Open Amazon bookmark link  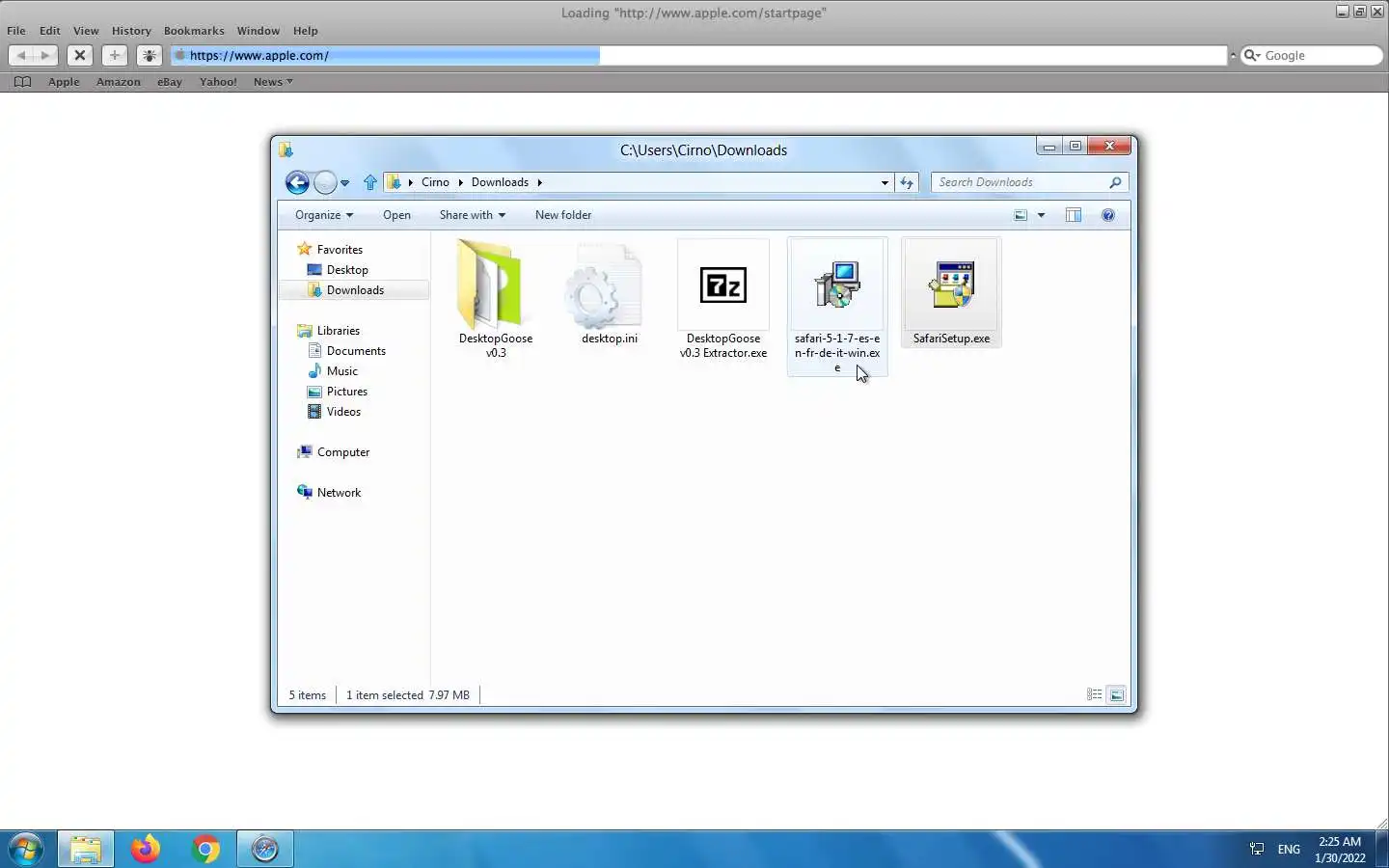(119, 82)
